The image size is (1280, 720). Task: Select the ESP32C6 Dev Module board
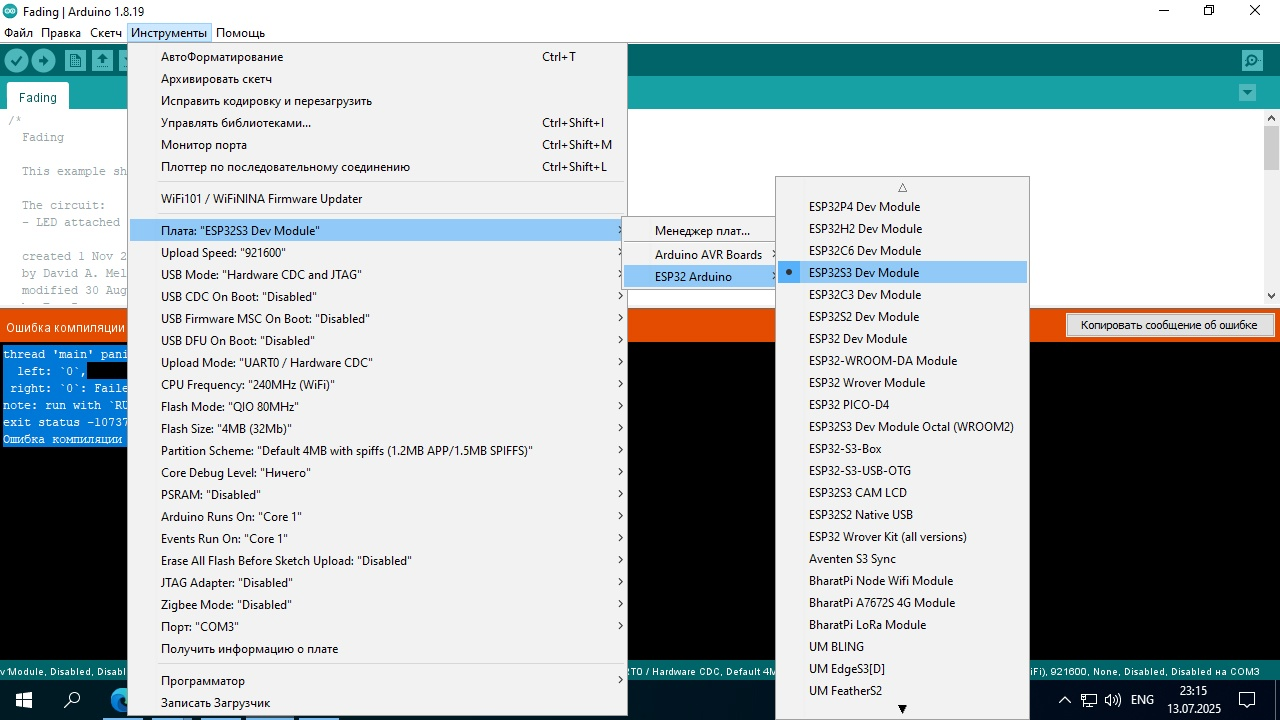[902, 251]
